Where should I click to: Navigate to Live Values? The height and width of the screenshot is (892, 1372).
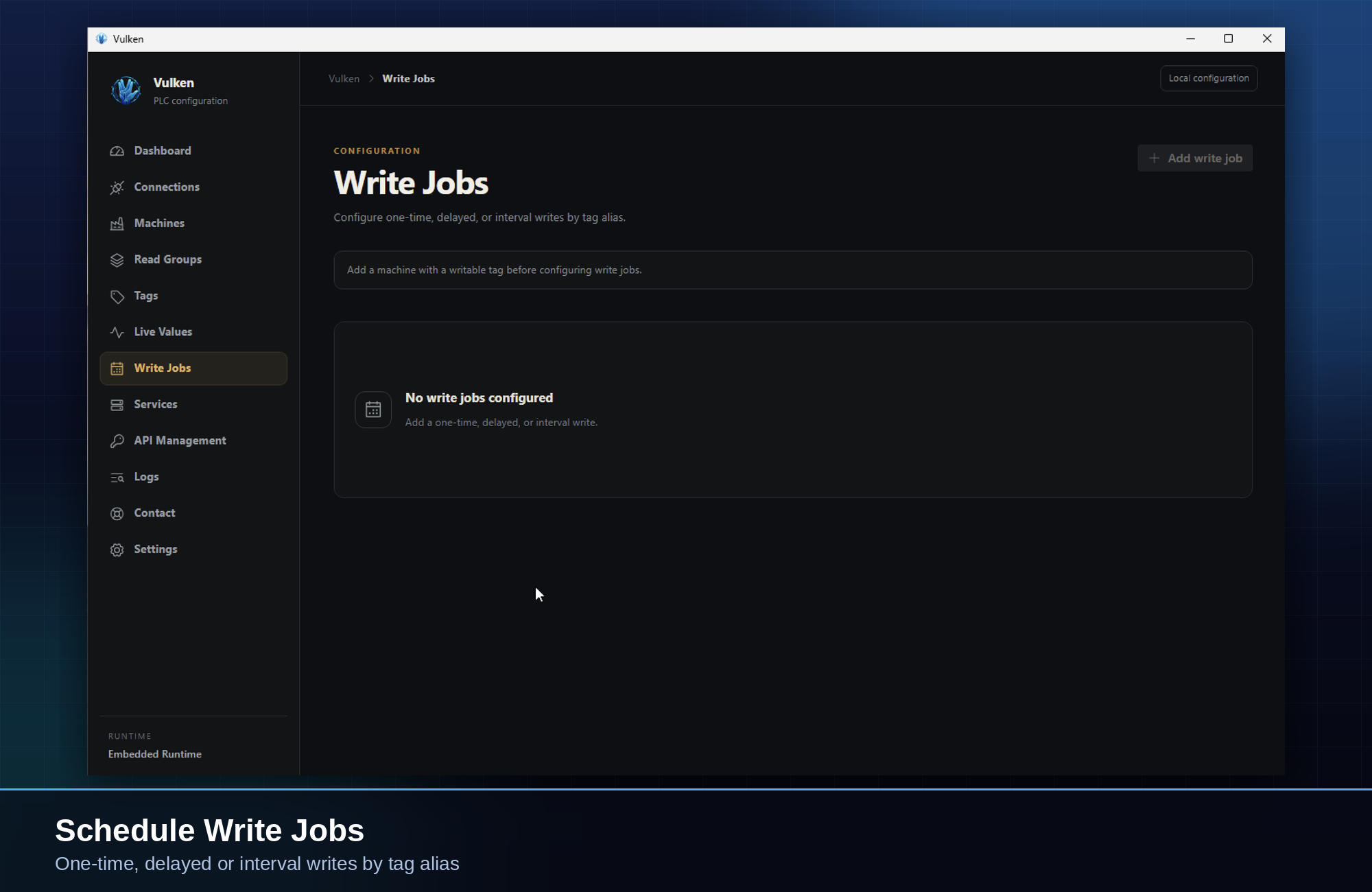(x=193, y=332)
